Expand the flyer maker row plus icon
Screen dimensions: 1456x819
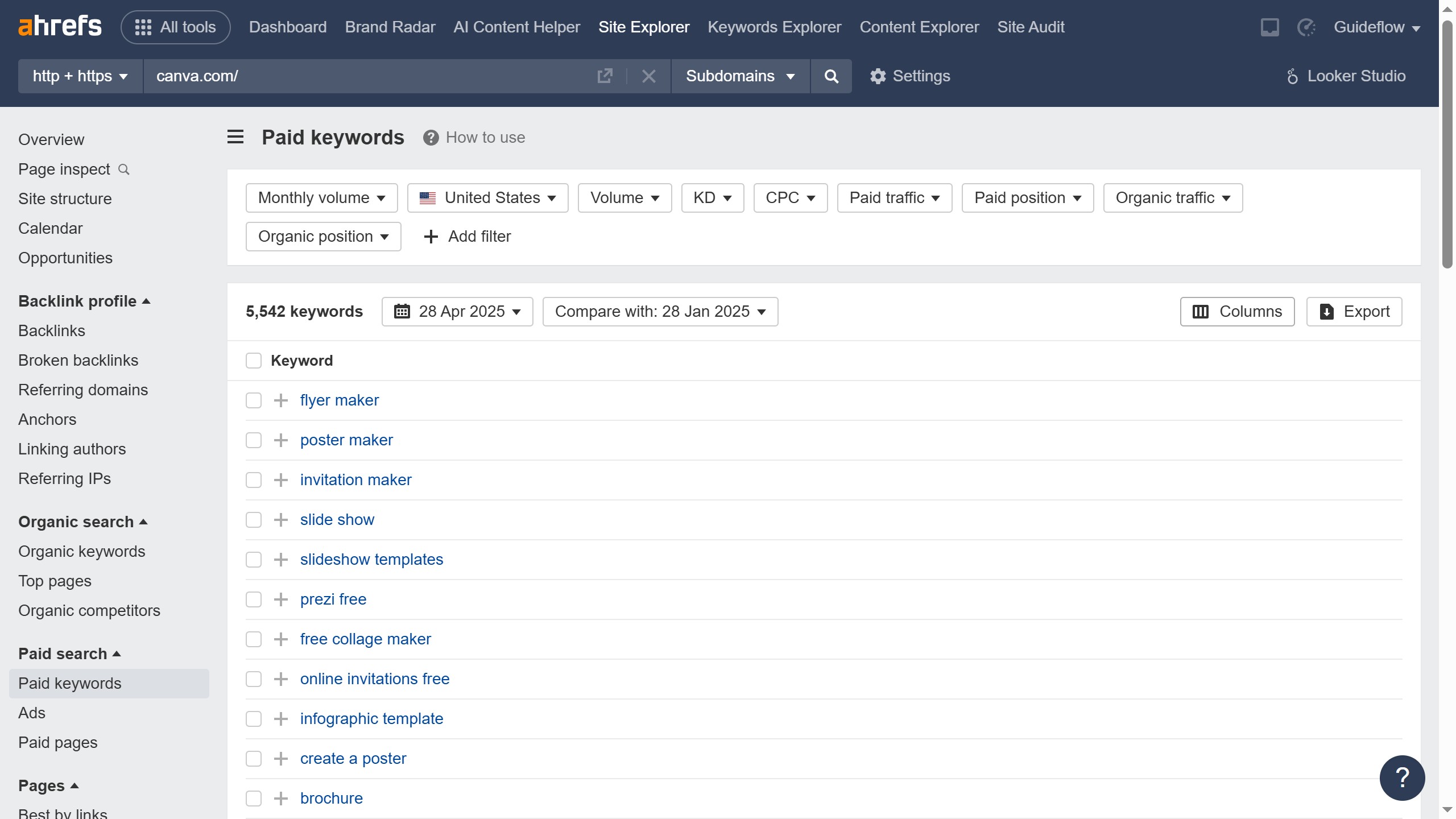tap(280, 400)
